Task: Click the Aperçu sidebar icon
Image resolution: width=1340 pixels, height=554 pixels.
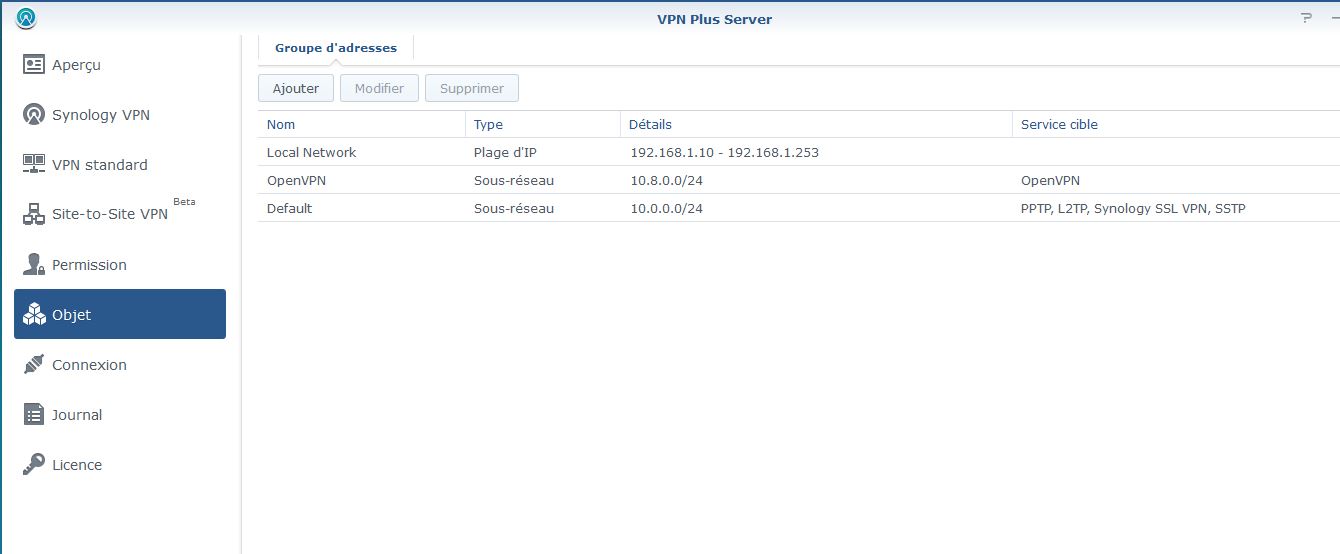Action: click(x=34, y=65)
